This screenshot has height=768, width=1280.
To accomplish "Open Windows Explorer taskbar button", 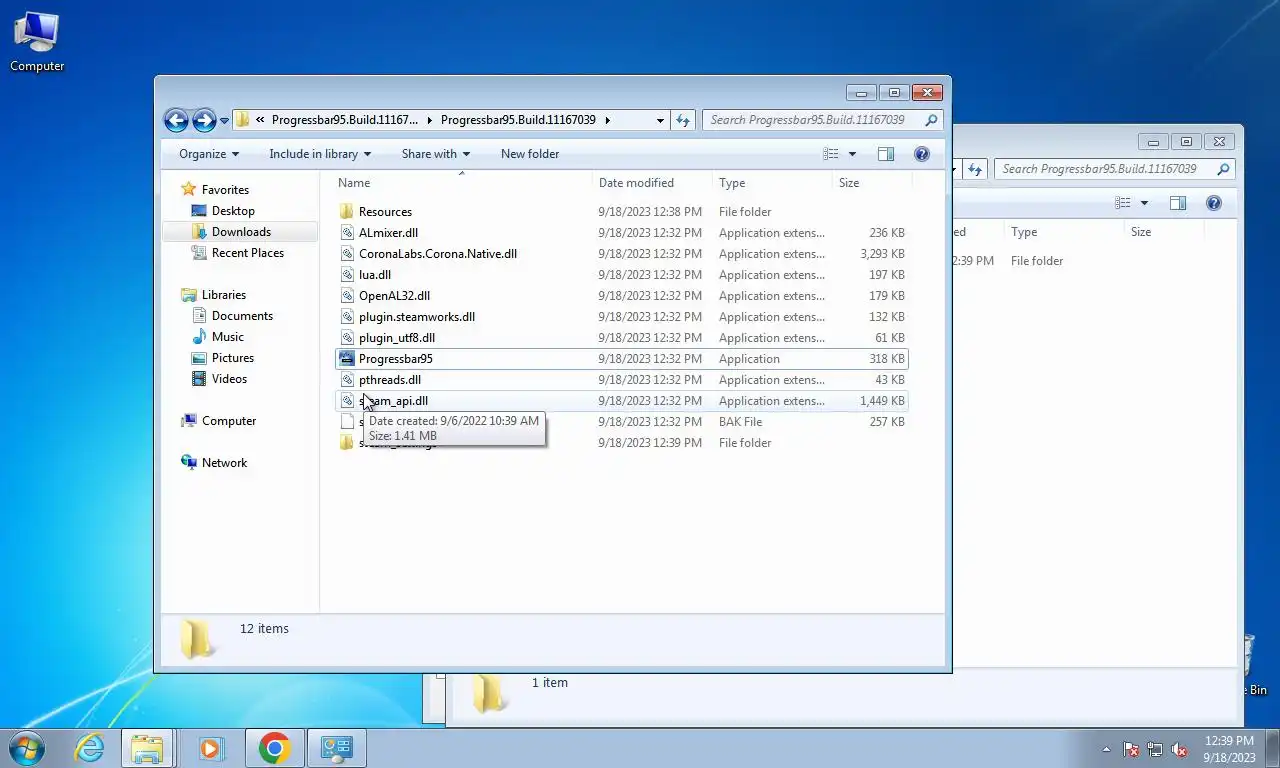I will (x=147, y=748).
